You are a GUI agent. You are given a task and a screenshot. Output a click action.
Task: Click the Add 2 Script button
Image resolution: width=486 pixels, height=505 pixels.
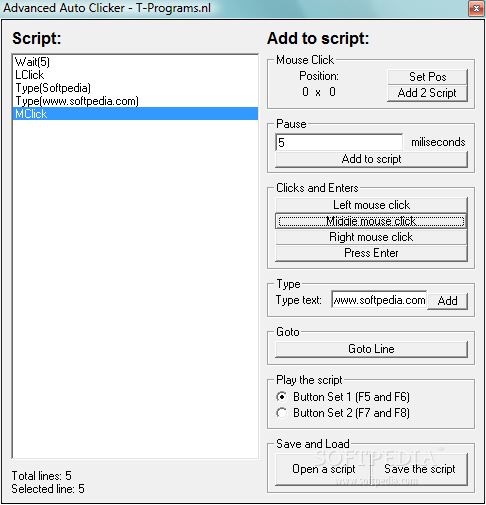[427, 93]
